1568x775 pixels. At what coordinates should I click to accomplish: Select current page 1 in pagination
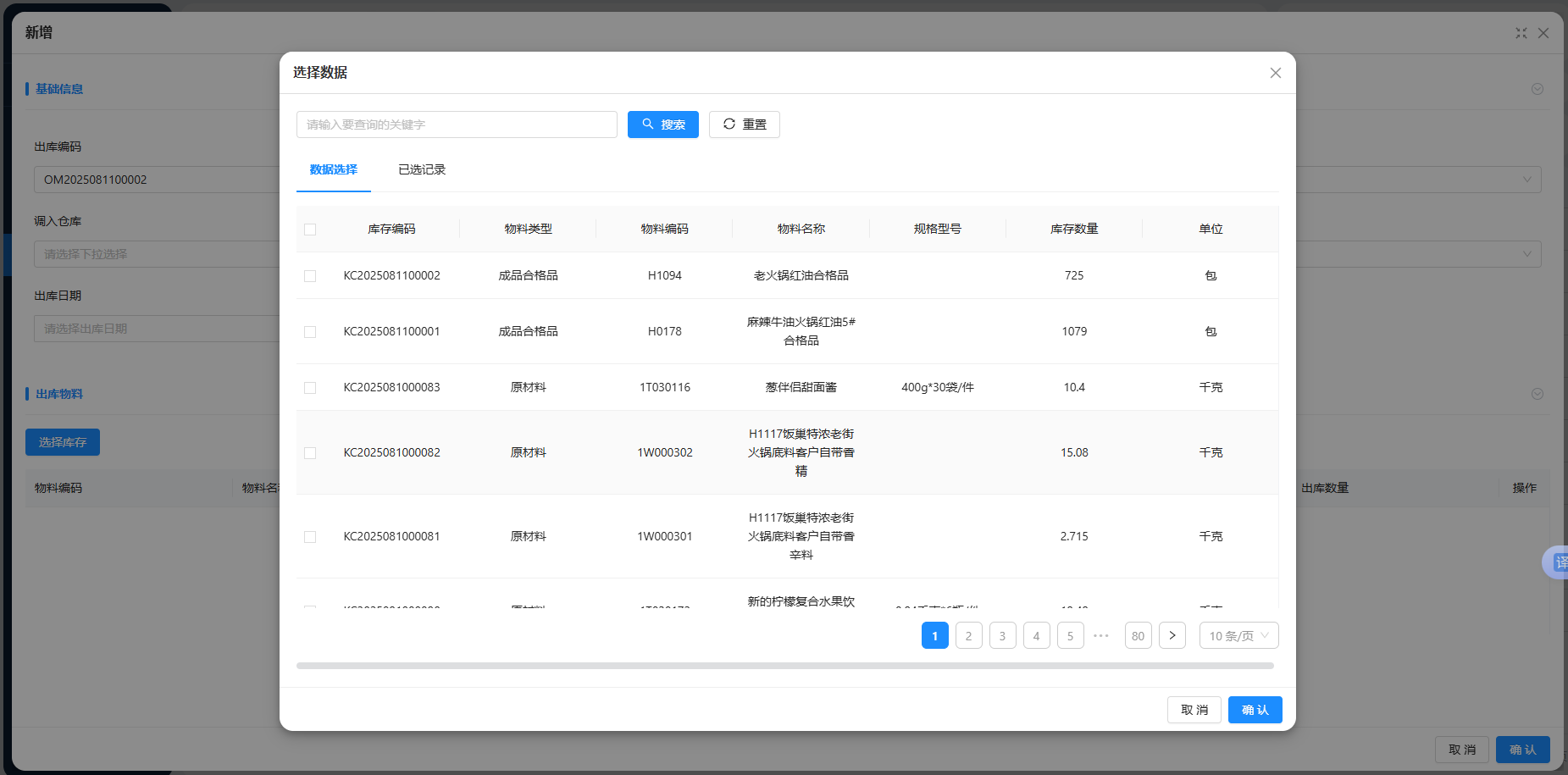click(935, 635)
